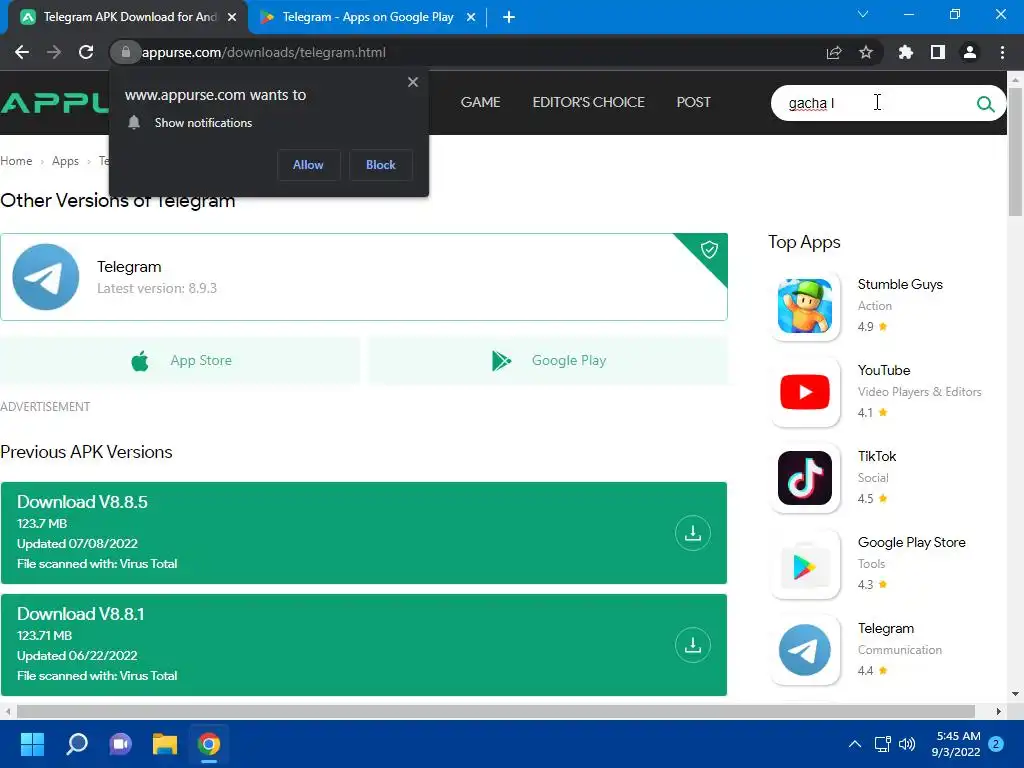Viewport: 1024px width, 768px height.
Task: Click the address bar URL
Action: tap(264, 52)
